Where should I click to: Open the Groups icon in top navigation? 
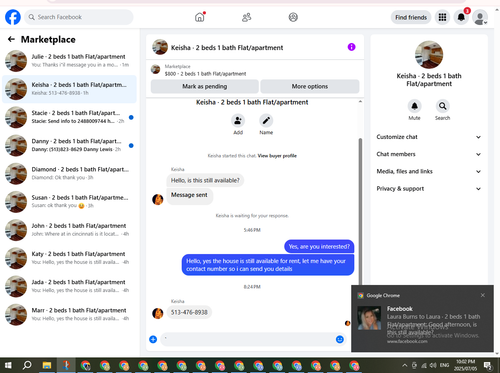(x=293, y=17)
